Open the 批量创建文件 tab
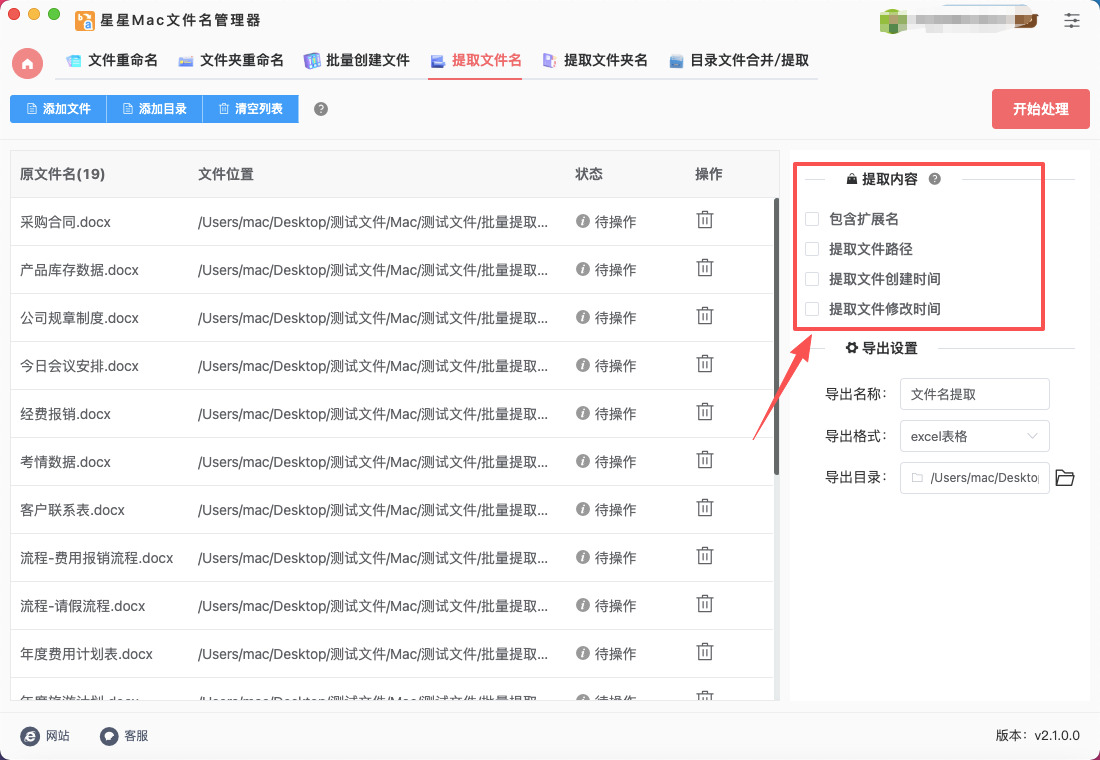The image size is (1100, 760). point(356,60)
